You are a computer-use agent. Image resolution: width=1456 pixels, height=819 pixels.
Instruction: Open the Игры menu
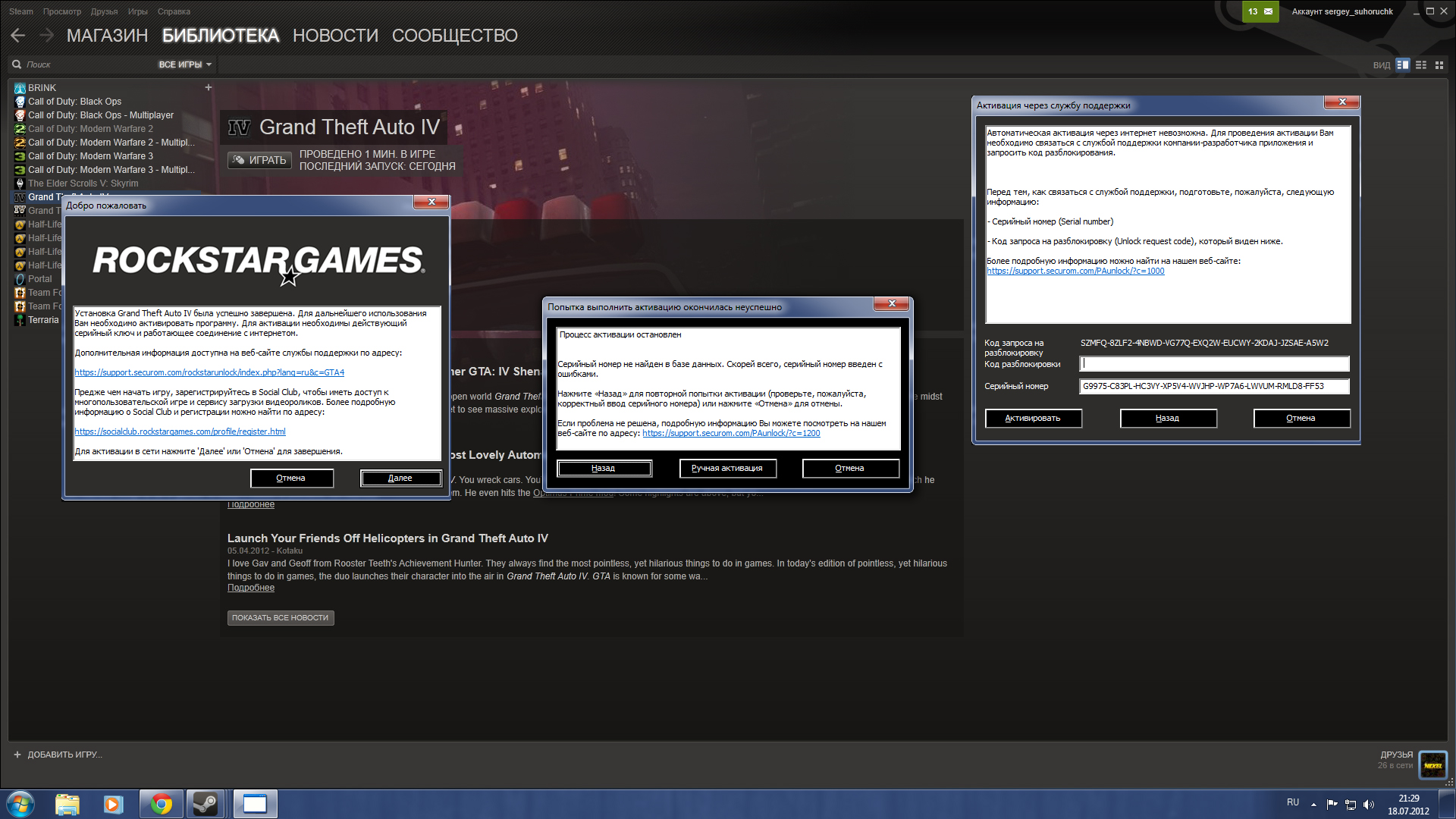138,11
